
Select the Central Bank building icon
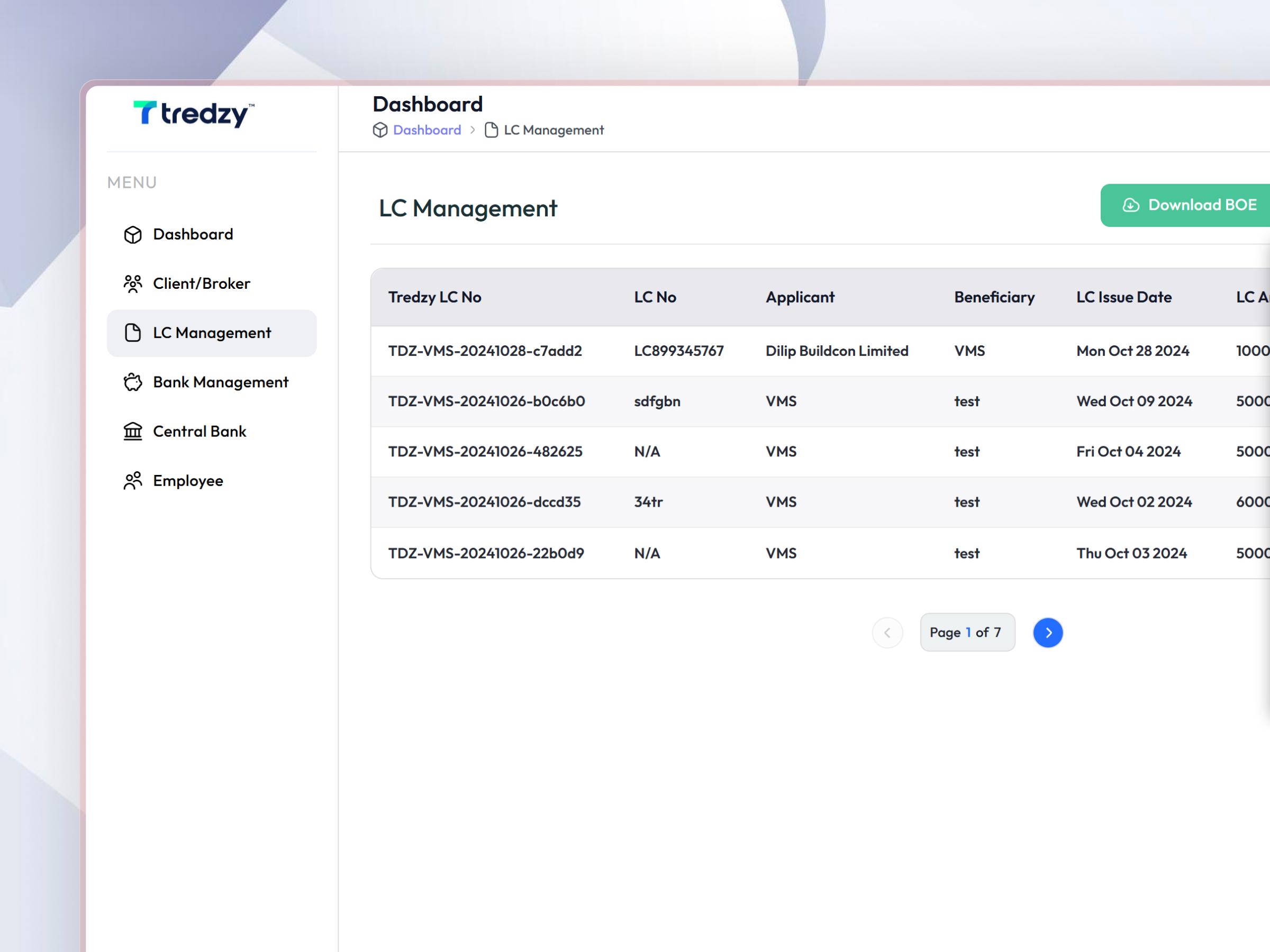pyautogui.click(x=133, y=432)
